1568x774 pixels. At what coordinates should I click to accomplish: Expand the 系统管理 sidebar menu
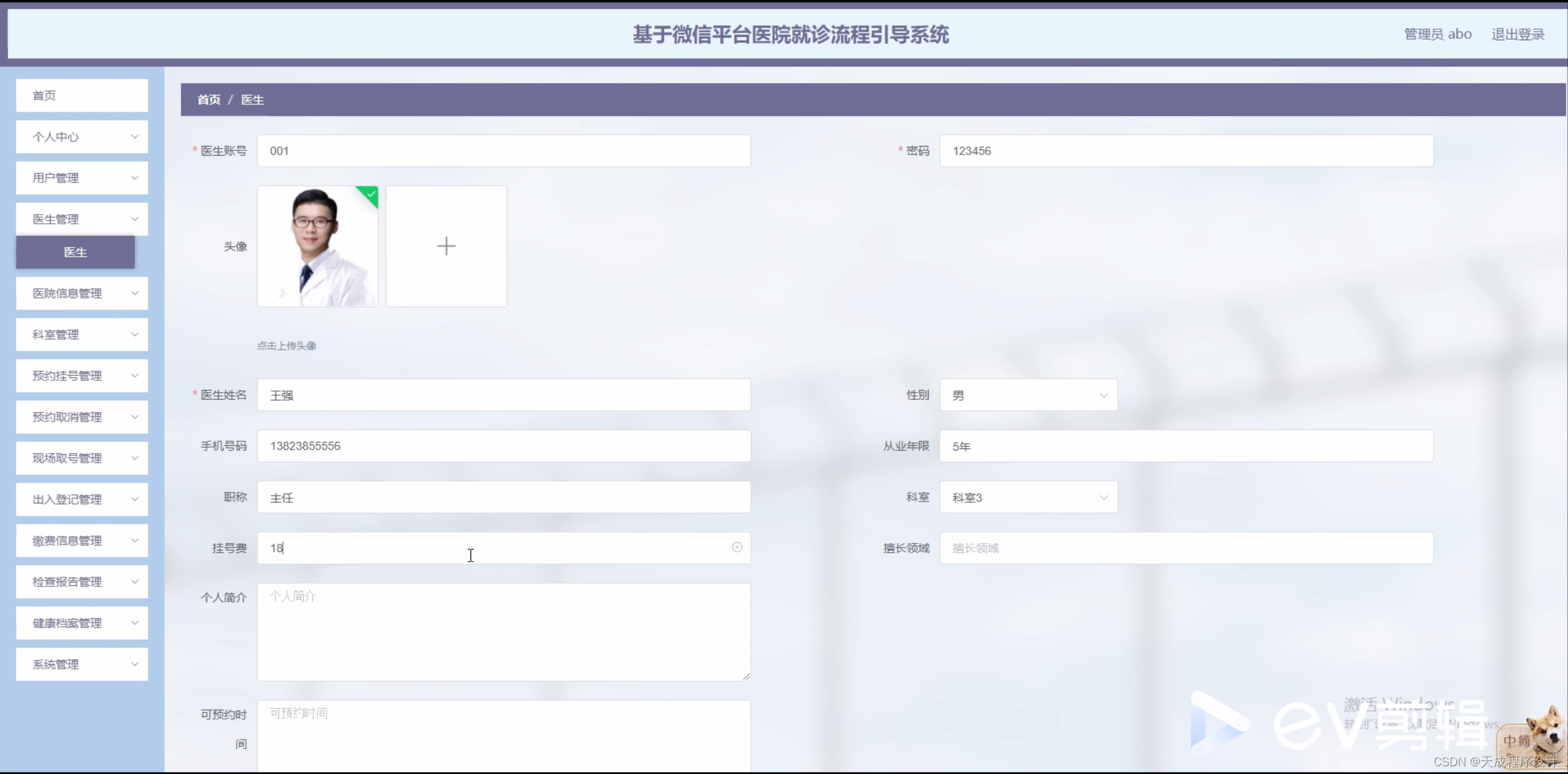point(82,664)
